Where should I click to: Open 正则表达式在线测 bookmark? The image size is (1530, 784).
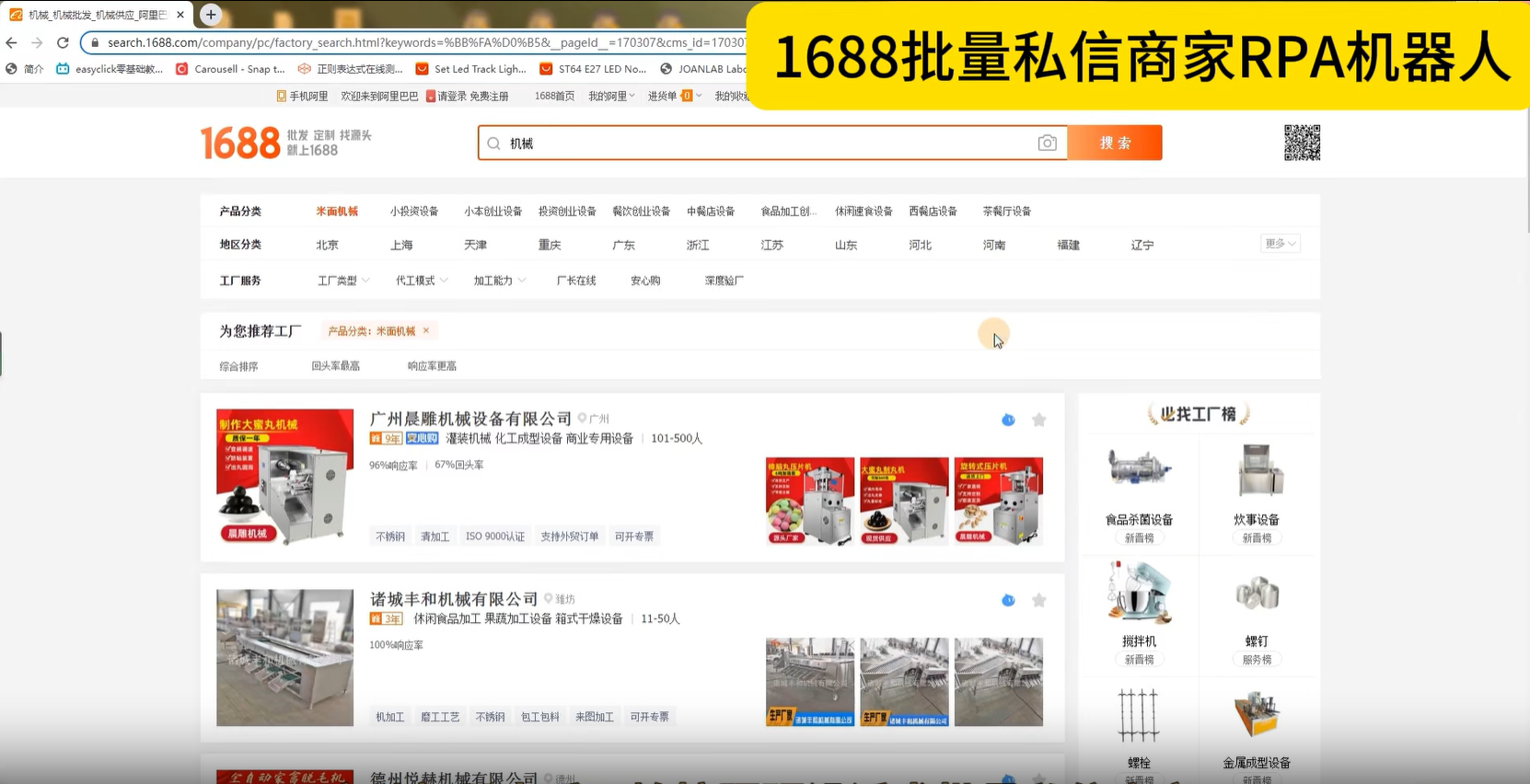tap(350, 69)
